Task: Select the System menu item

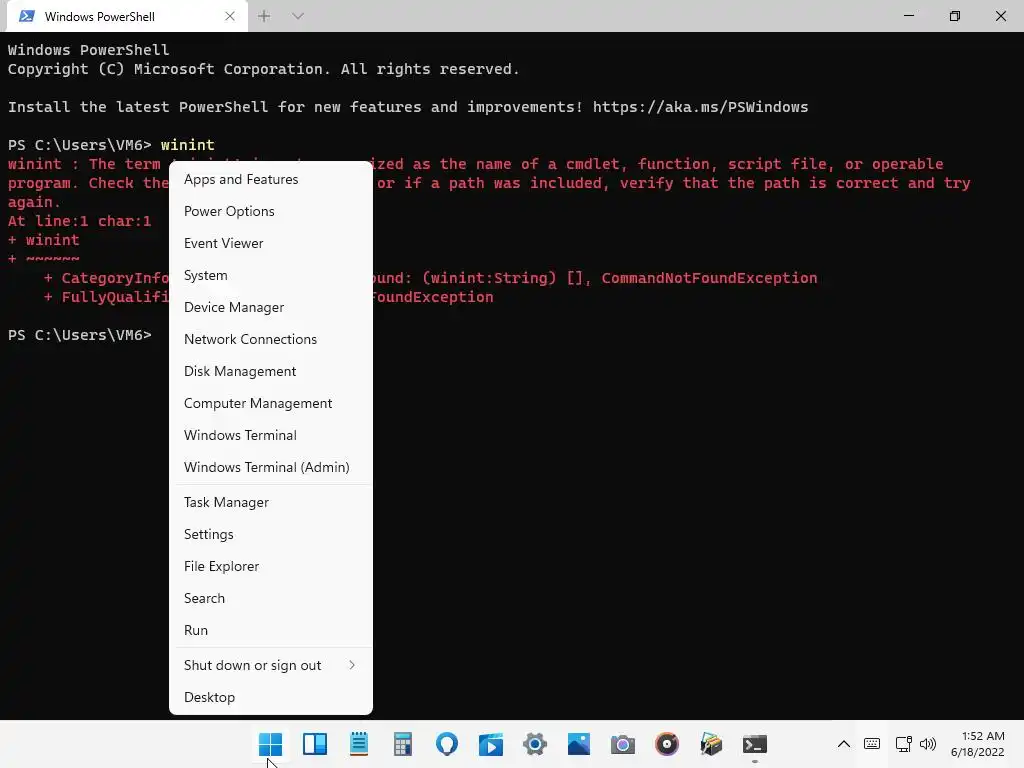Action: pos(270,275)
